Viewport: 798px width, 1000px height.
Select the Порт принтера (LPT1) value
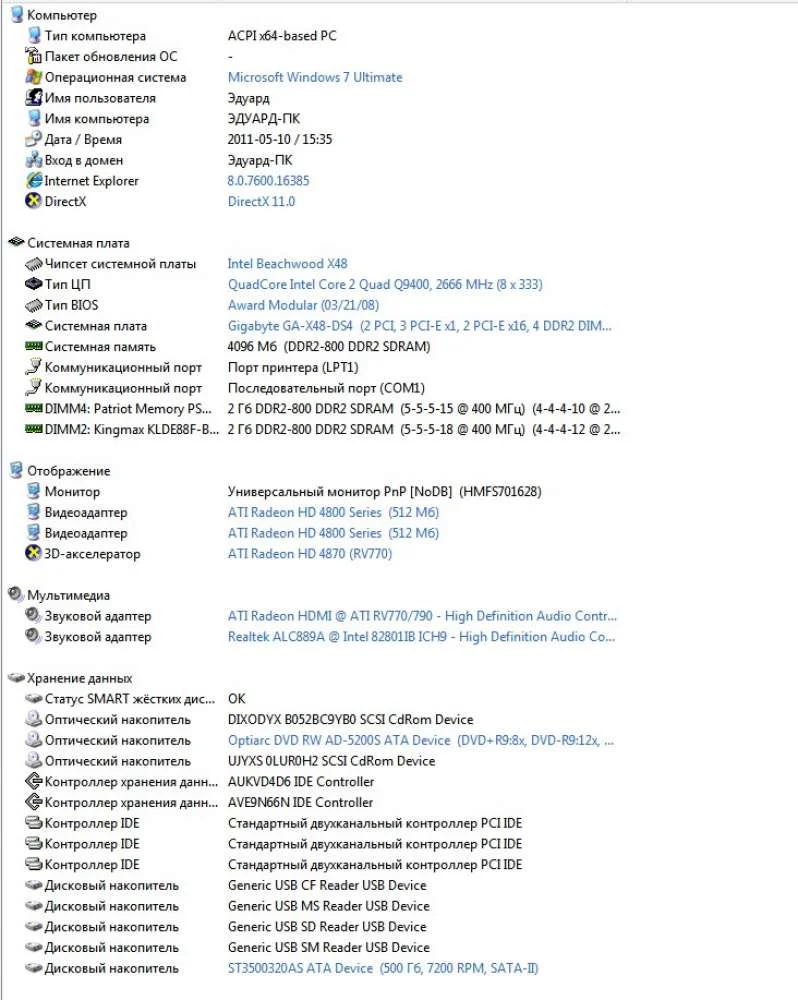[x=293, y=367]
